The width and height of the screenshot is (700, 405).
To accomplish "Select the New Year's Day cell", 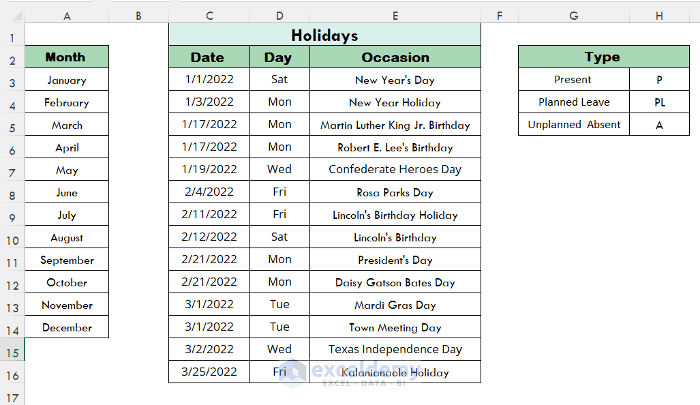I will point(395,80).
